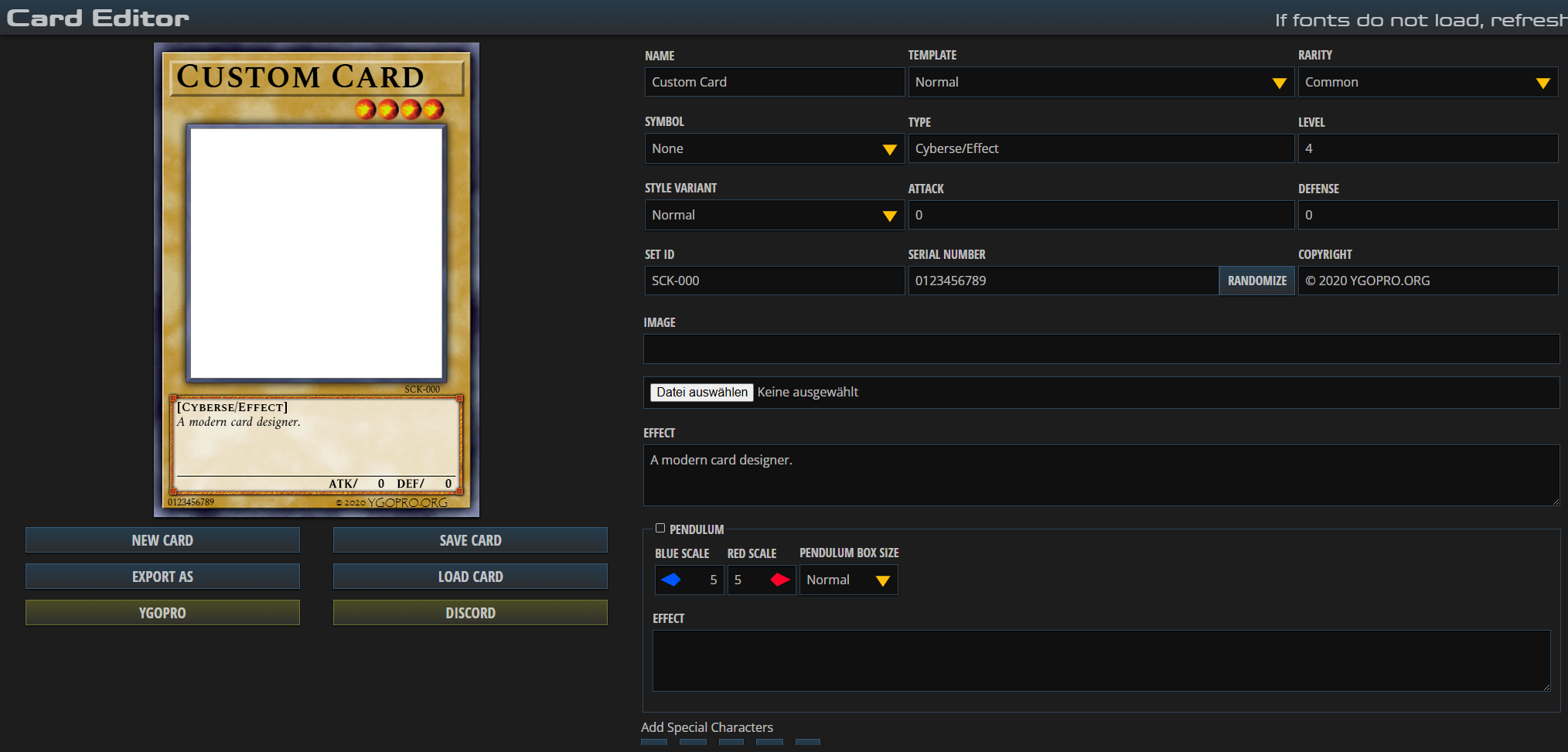Open the DISCORD link
Image resolution: width=1568 pixels, height=752 pixels.
[469, 612]
